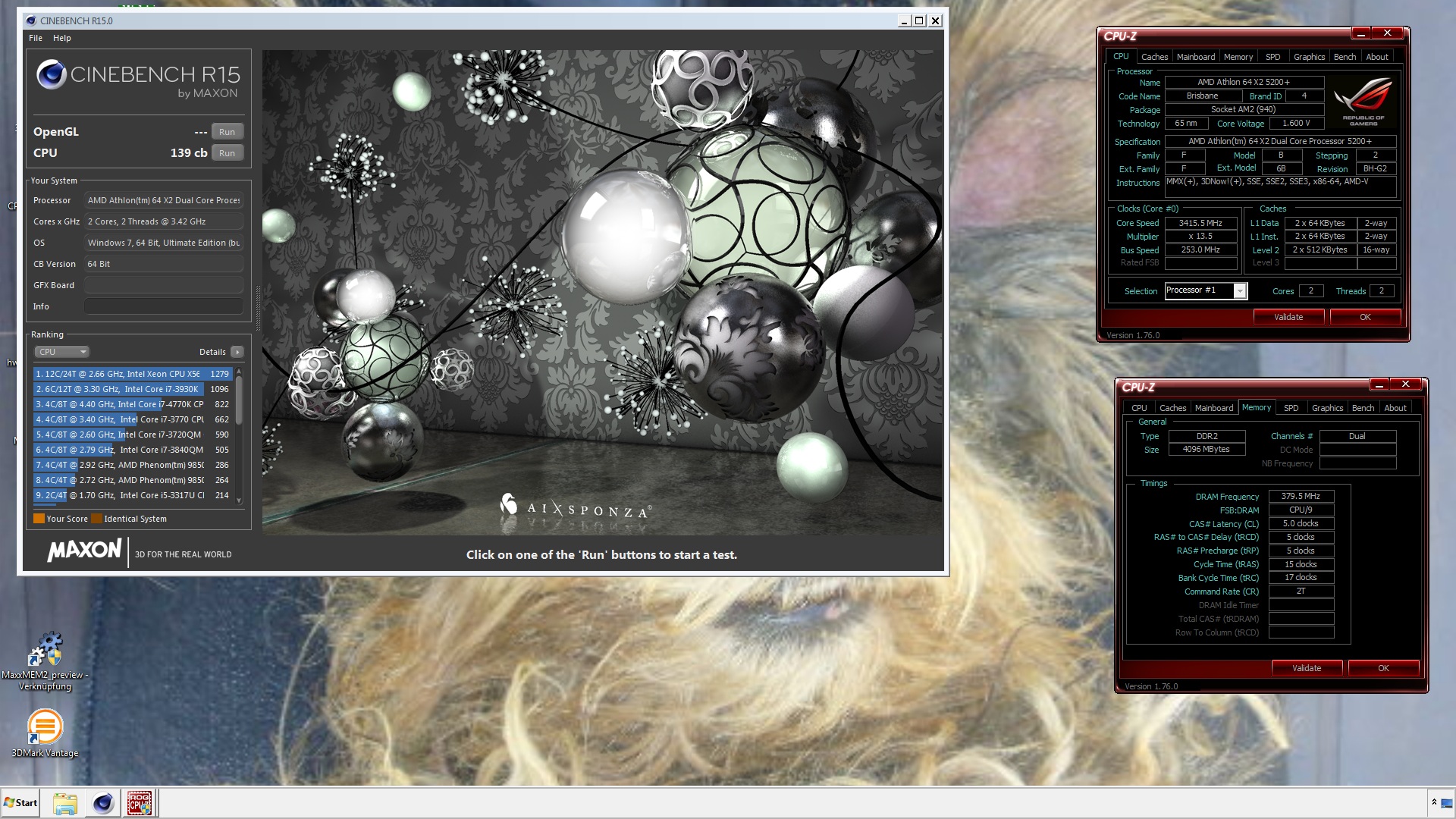
Task: Open Graphics tab in top CPU-Z window
Action: click(1309, 57)
